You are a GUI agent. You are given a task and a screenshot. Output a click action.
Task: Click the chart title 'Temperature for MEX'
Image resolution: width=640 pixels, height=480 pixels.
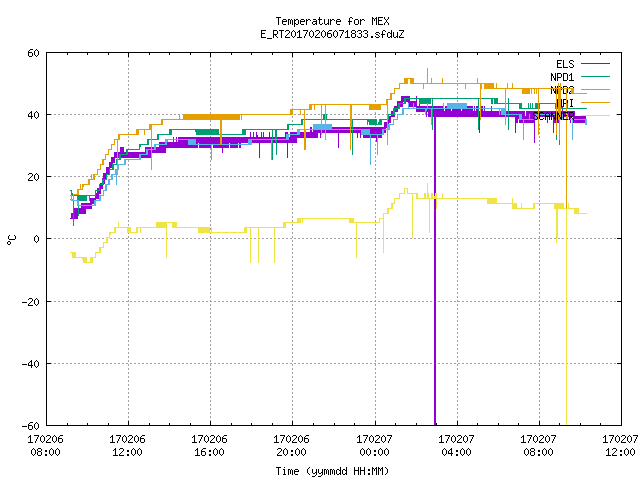click(332, 21)
